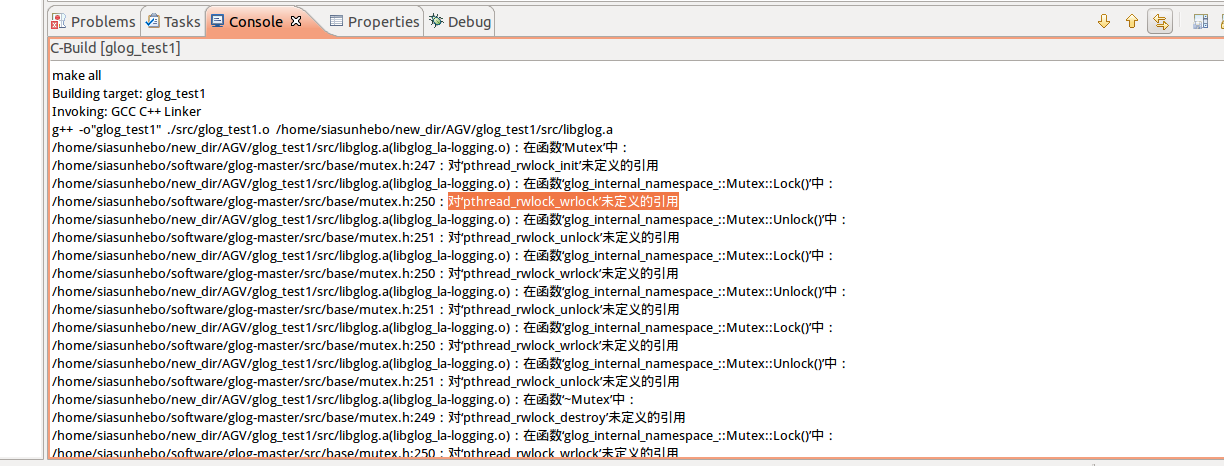This screenshot has height=466, width=1224.
Task: Click the 'C-Build [glog_test1]' console title
Action: coord(115,48)
